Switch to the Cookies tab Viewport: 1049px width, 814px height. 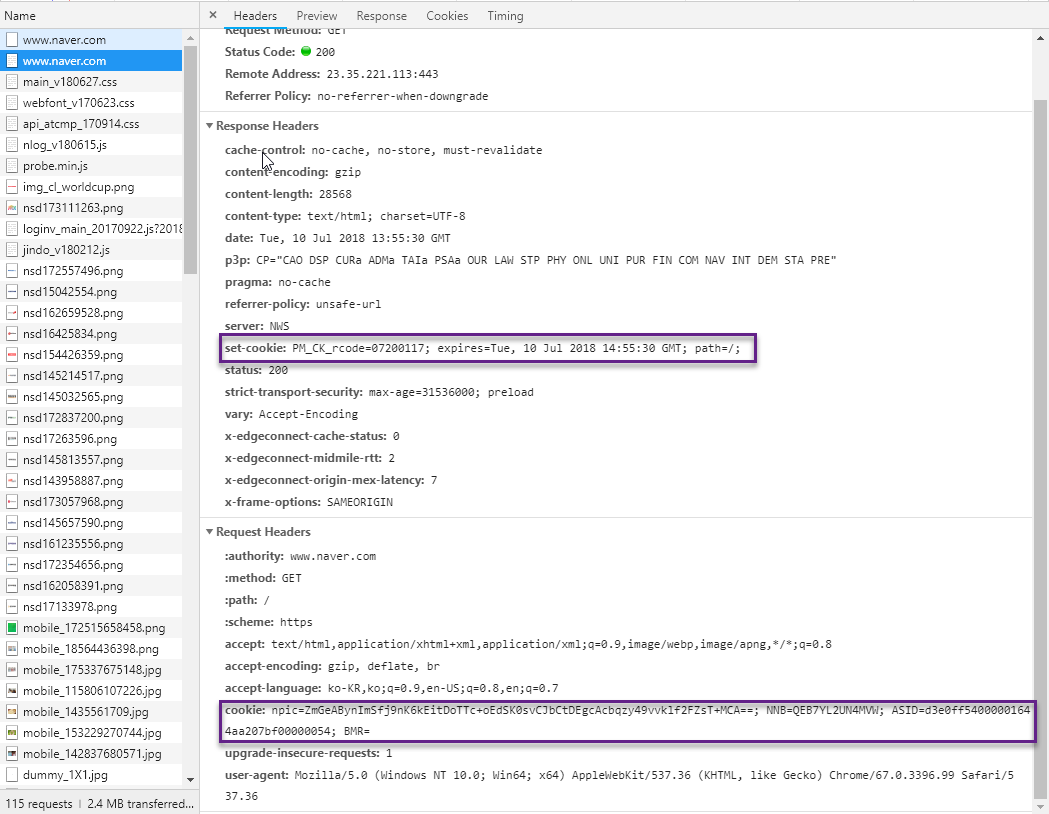click(x=447, y=16)
